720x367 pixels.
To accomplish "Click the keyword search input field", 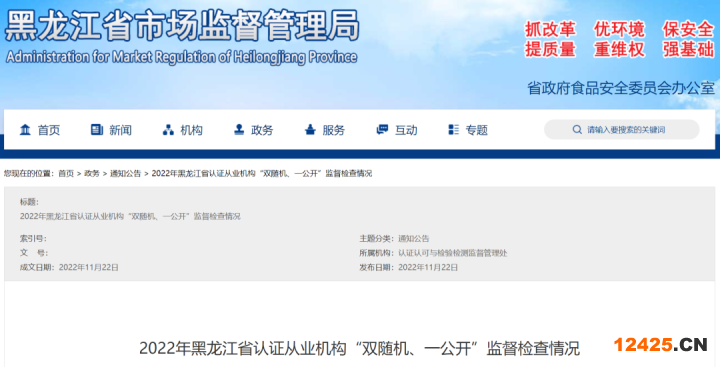I will click(x=622, y=130).
